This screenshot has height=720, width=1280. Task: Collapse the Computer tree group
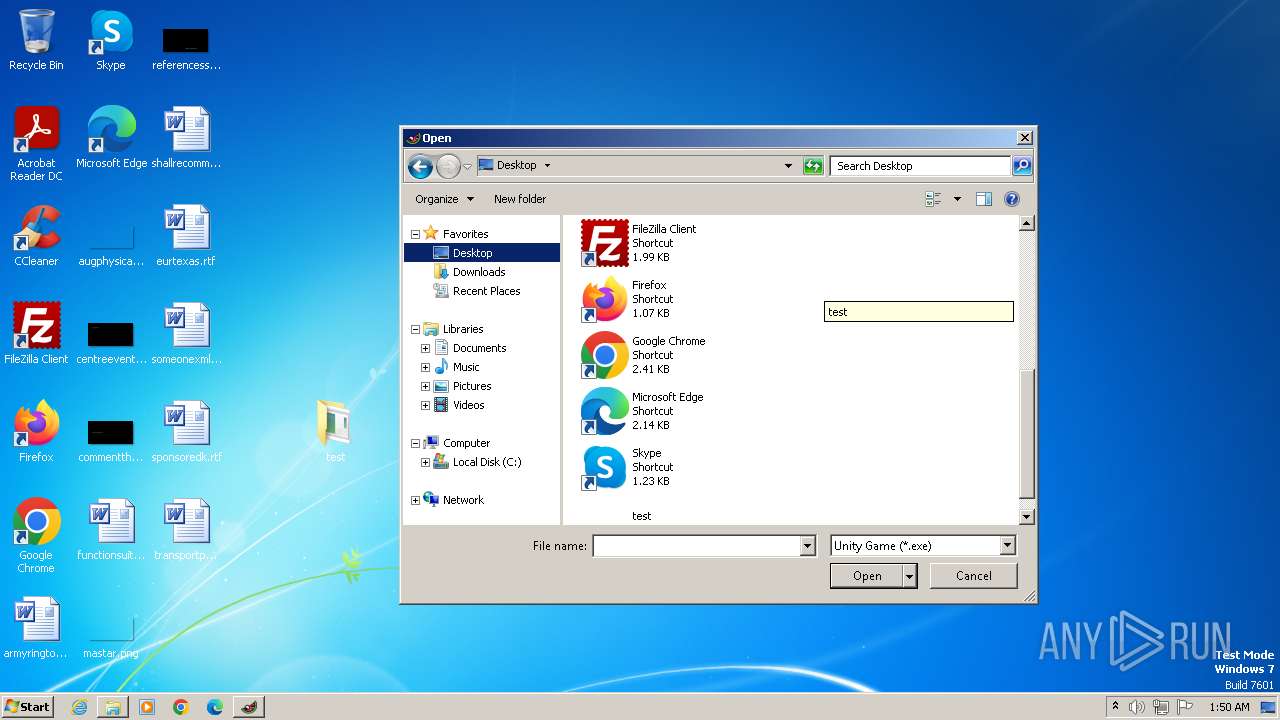(415, 443)
